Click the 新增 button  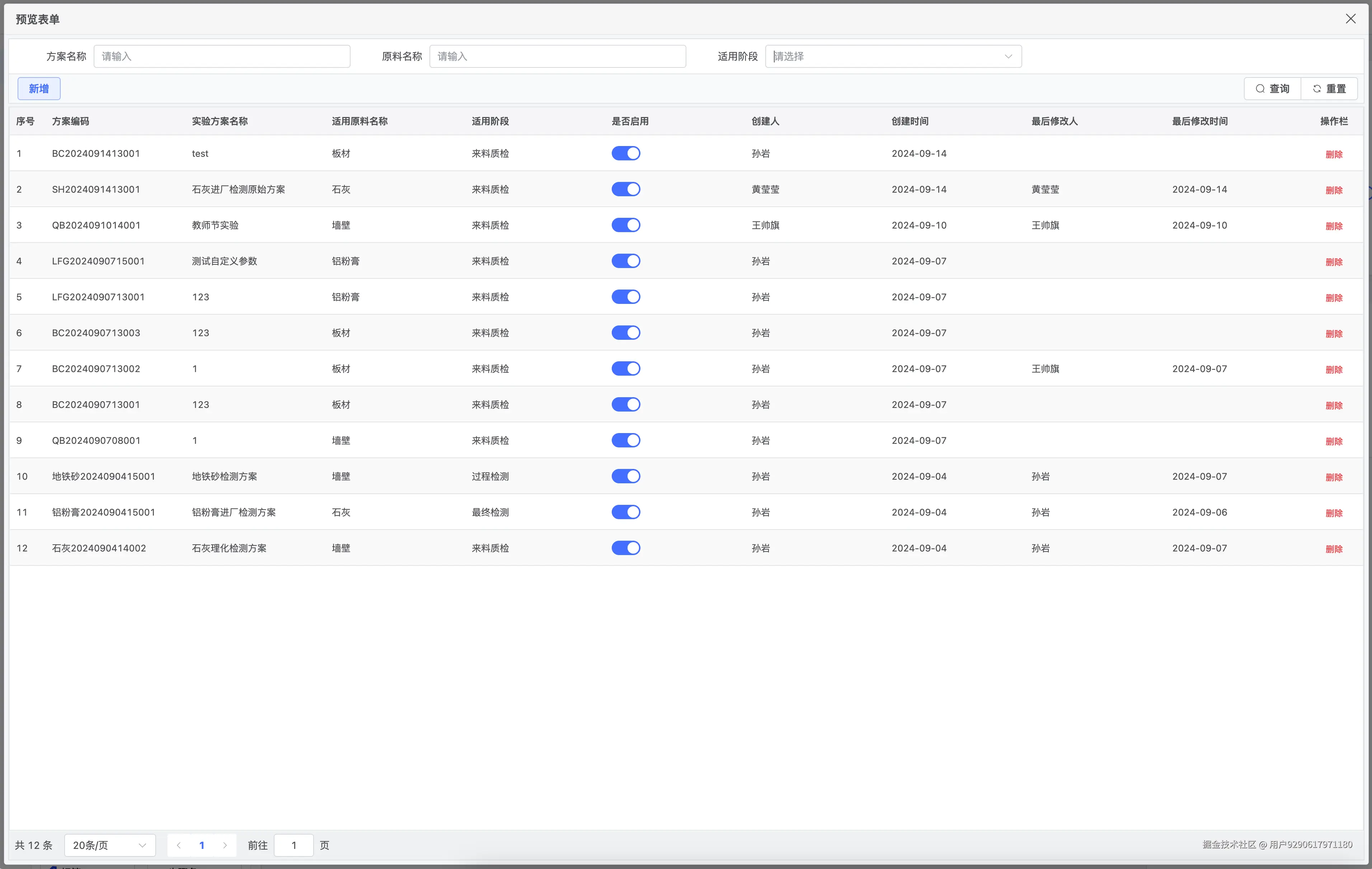[39, 89]
